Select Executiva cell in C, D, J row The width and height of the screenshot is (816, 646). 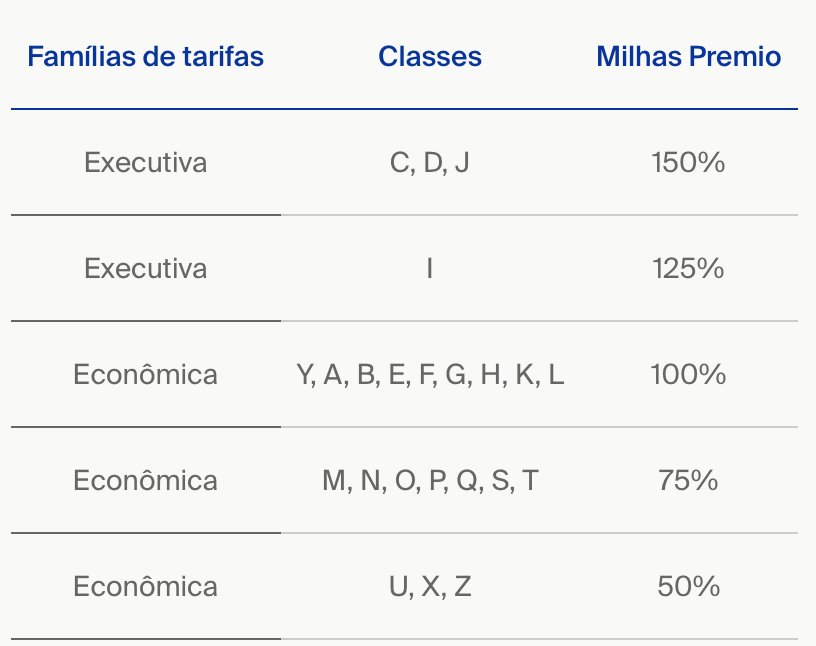(146, 162)
